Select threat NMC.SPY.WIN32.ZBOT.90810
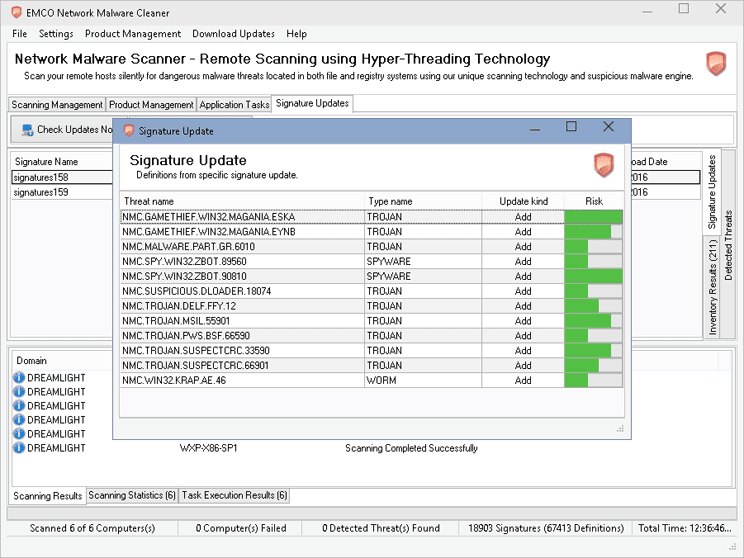The width and height of the screenshot is (744, 558). point(242,276)
